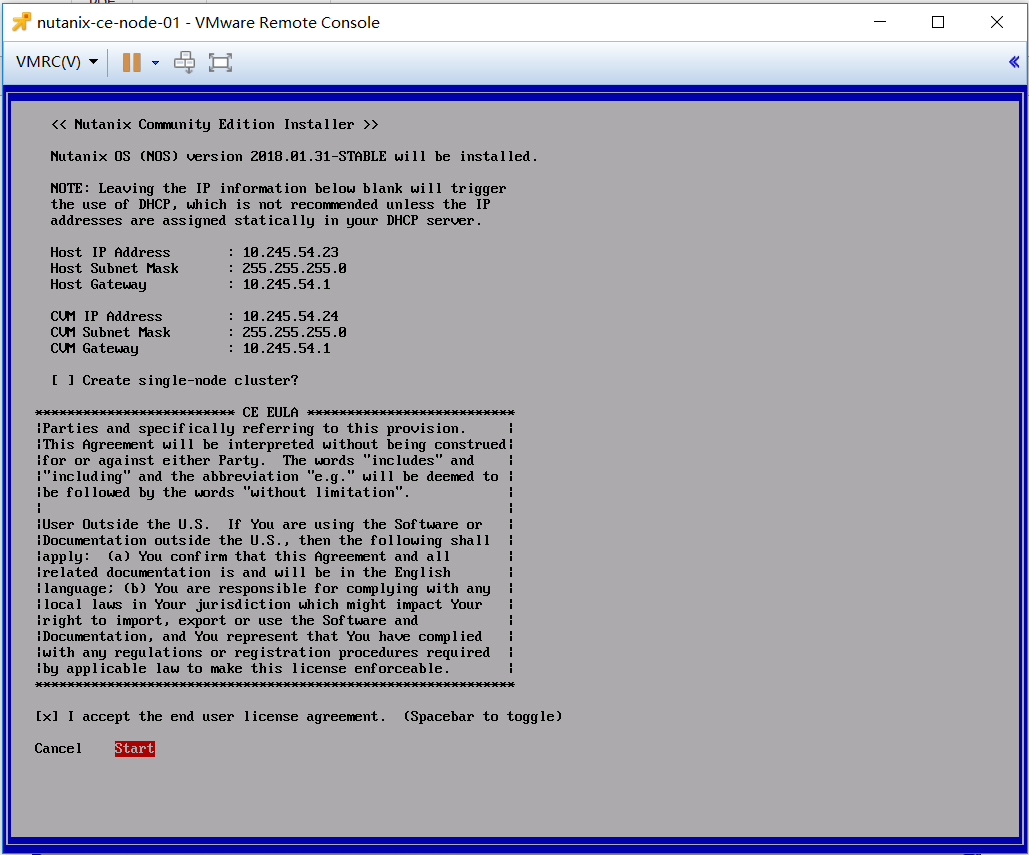Image resolution: width=1029 pixels, height=855 pixels.
Task: Collapse the toolbar with the double chevron
Action: click(1014, 62)
